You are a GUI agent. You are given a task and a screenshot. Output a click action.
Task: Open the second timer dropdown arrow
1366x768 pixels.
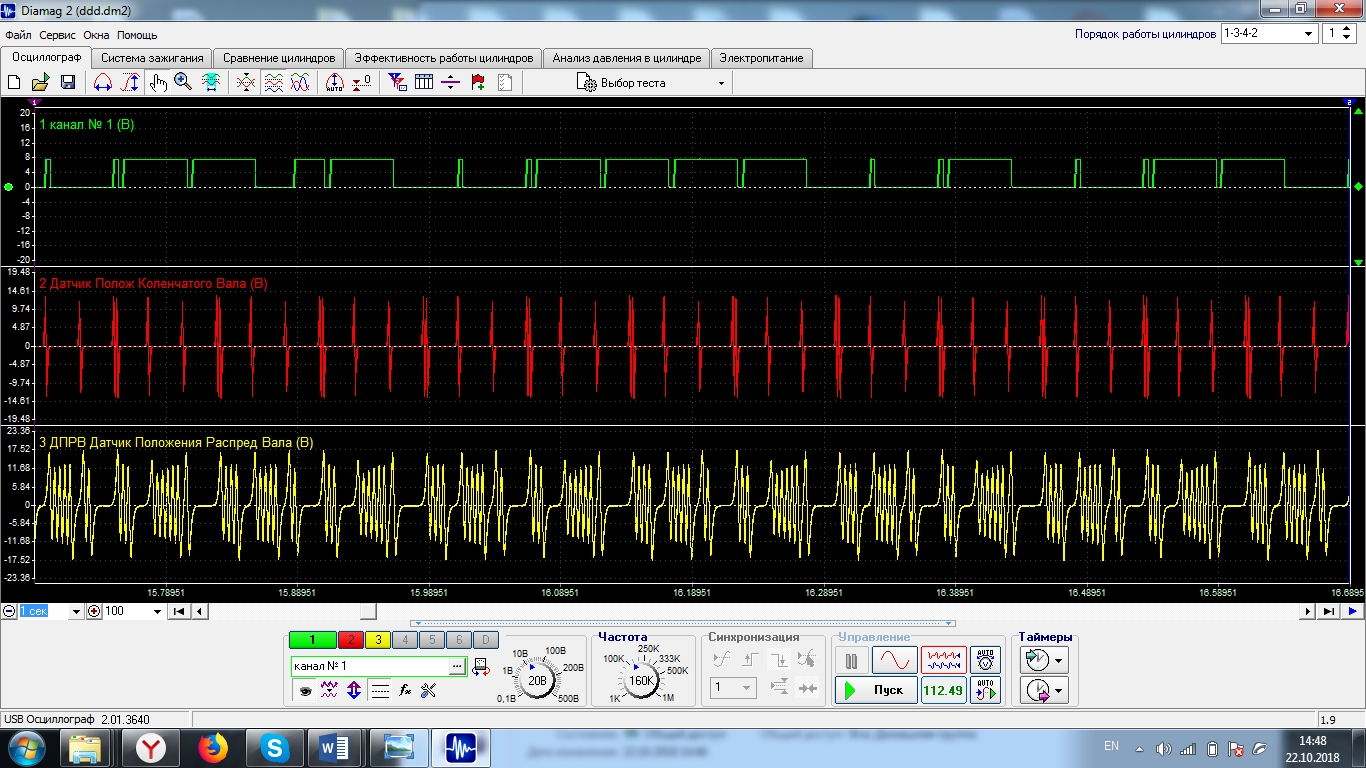pos(1059,690)
